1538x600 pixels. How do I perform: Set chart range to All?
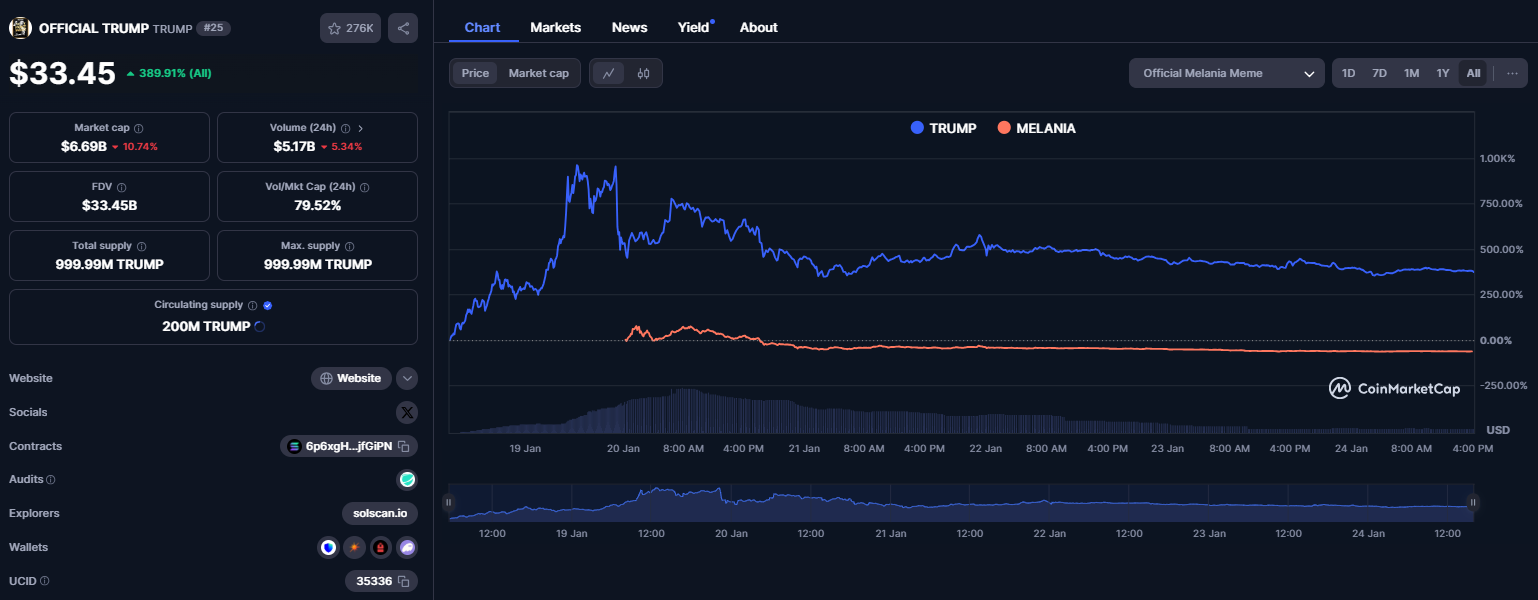(1473, 73)
